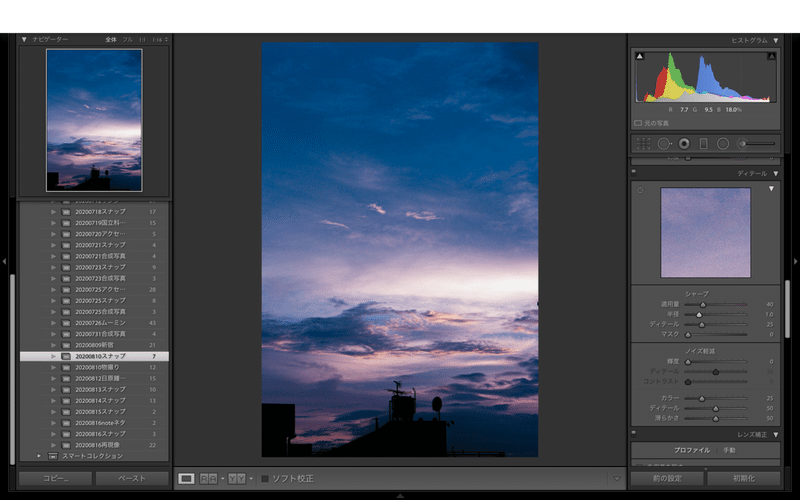The image size is (800, 500).
Task: Set navigator zoom to 1:1
Action: [142, 39]
